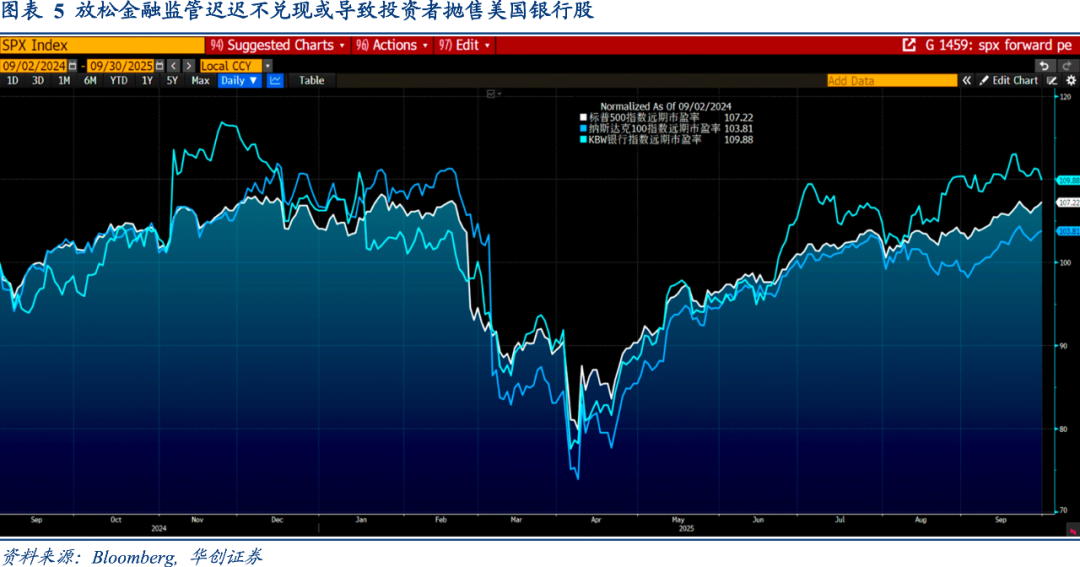Shift date range forward with right arrow

point(188,66)
